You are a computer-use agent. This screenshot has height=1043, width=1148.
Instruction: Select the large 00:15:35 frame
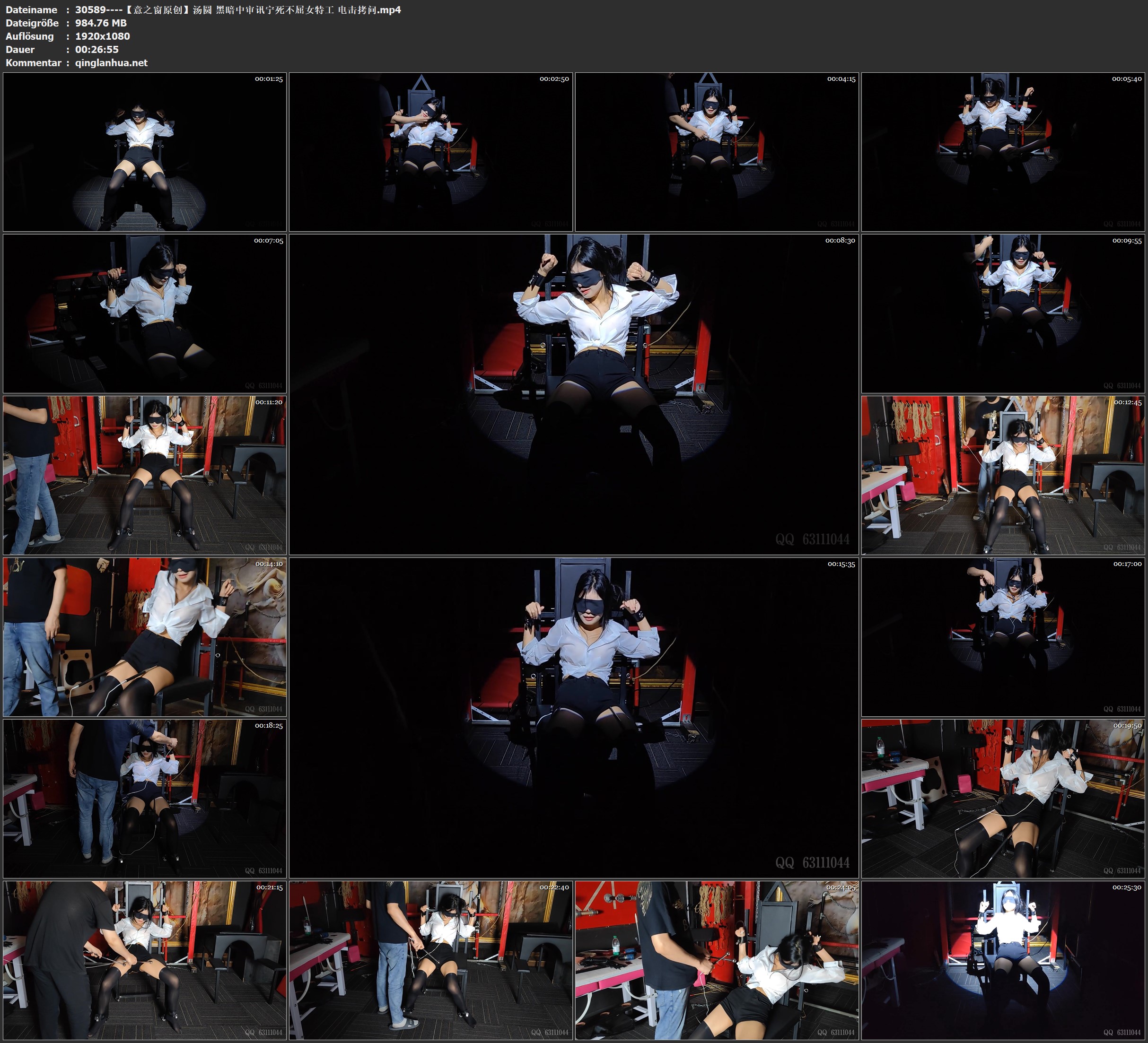point(573,717)
